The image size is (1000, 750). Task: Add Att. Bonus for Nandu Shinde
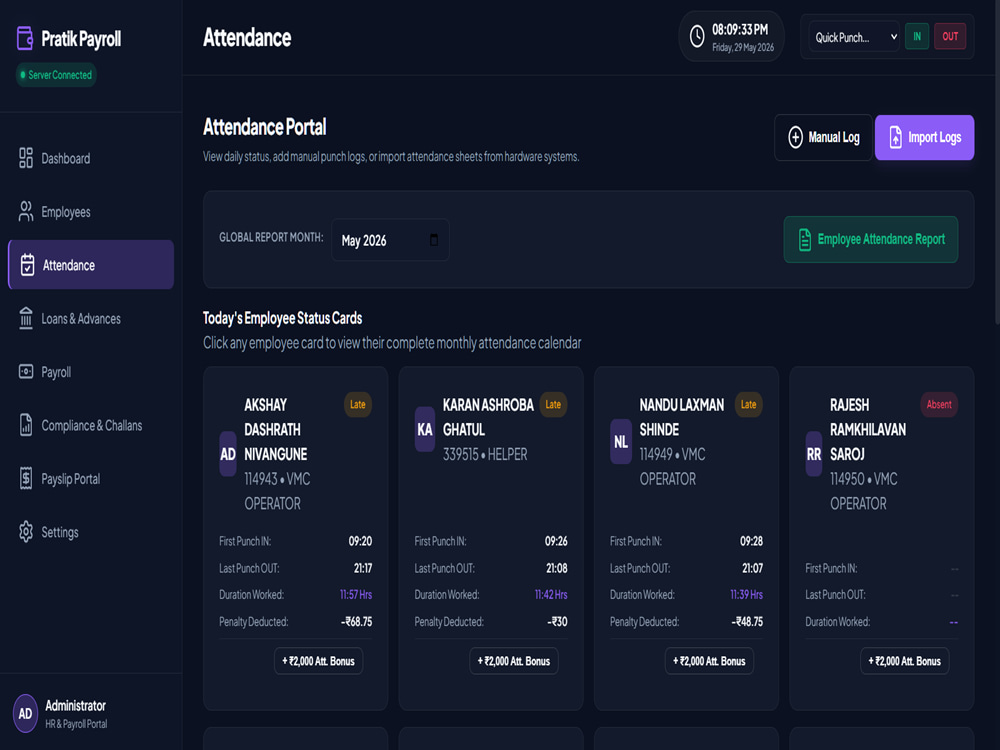point(709,661)
